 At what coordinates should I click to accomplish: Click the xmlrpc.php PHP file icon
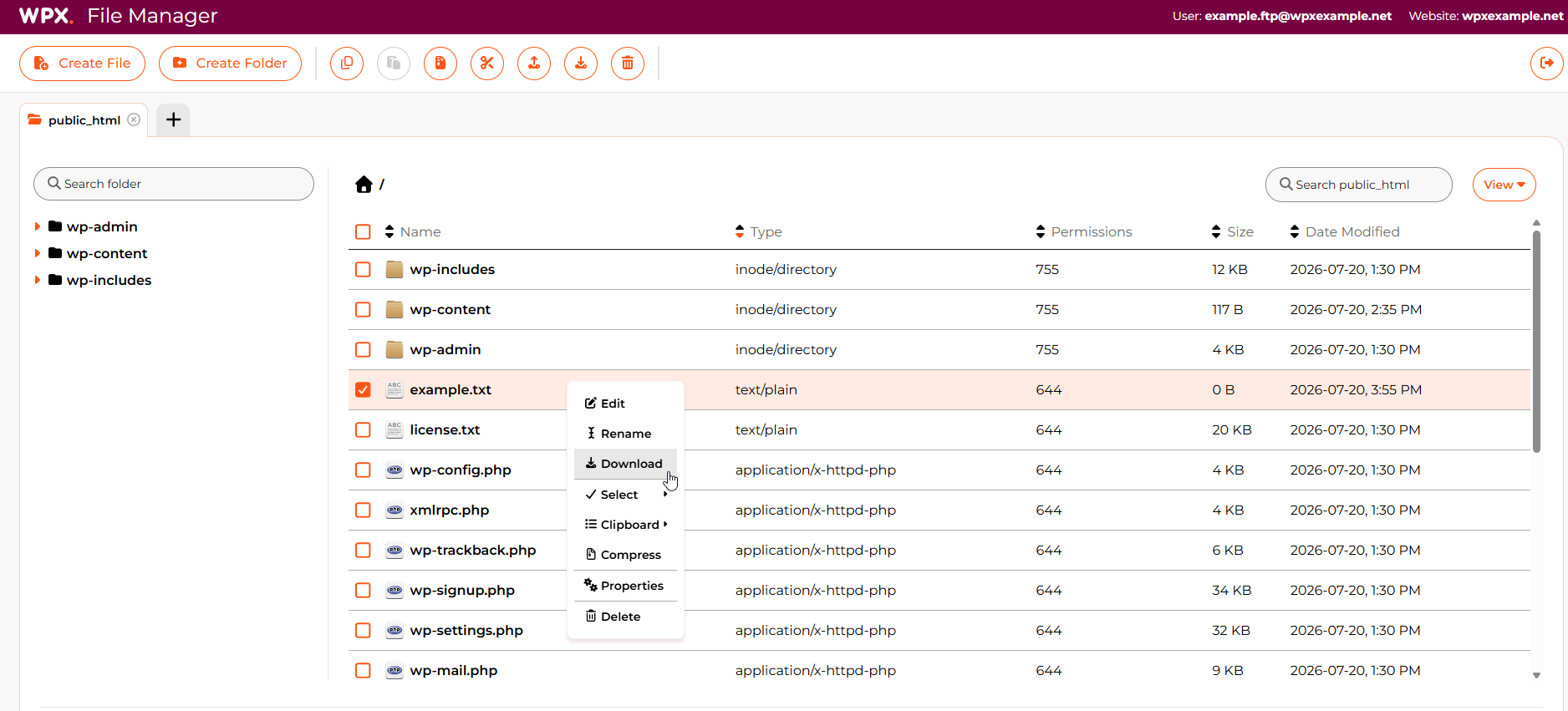tap(395, 510)
